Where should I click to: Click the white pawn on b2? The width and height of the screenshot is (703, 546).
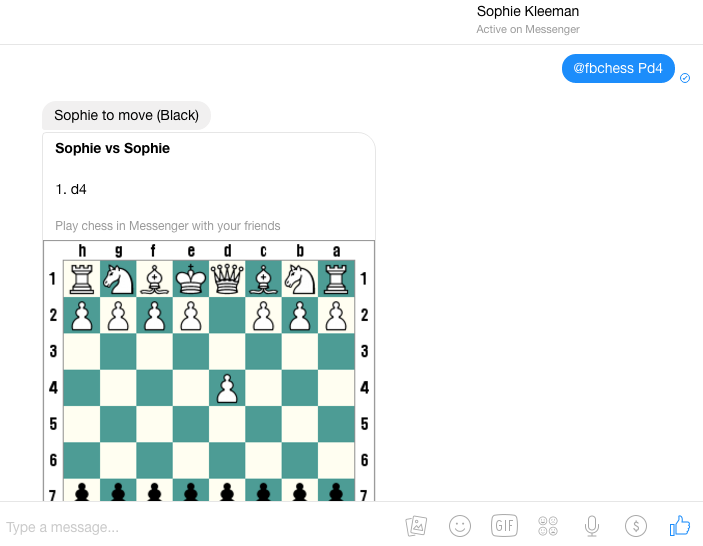click(x=299, y=315)
